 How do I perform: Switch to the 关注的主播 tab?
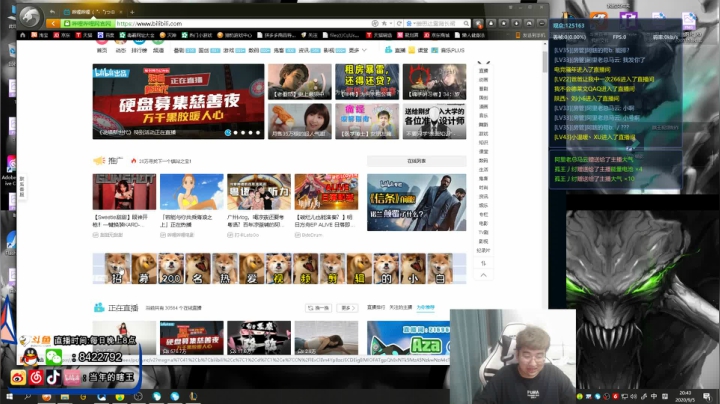point(401,307)
